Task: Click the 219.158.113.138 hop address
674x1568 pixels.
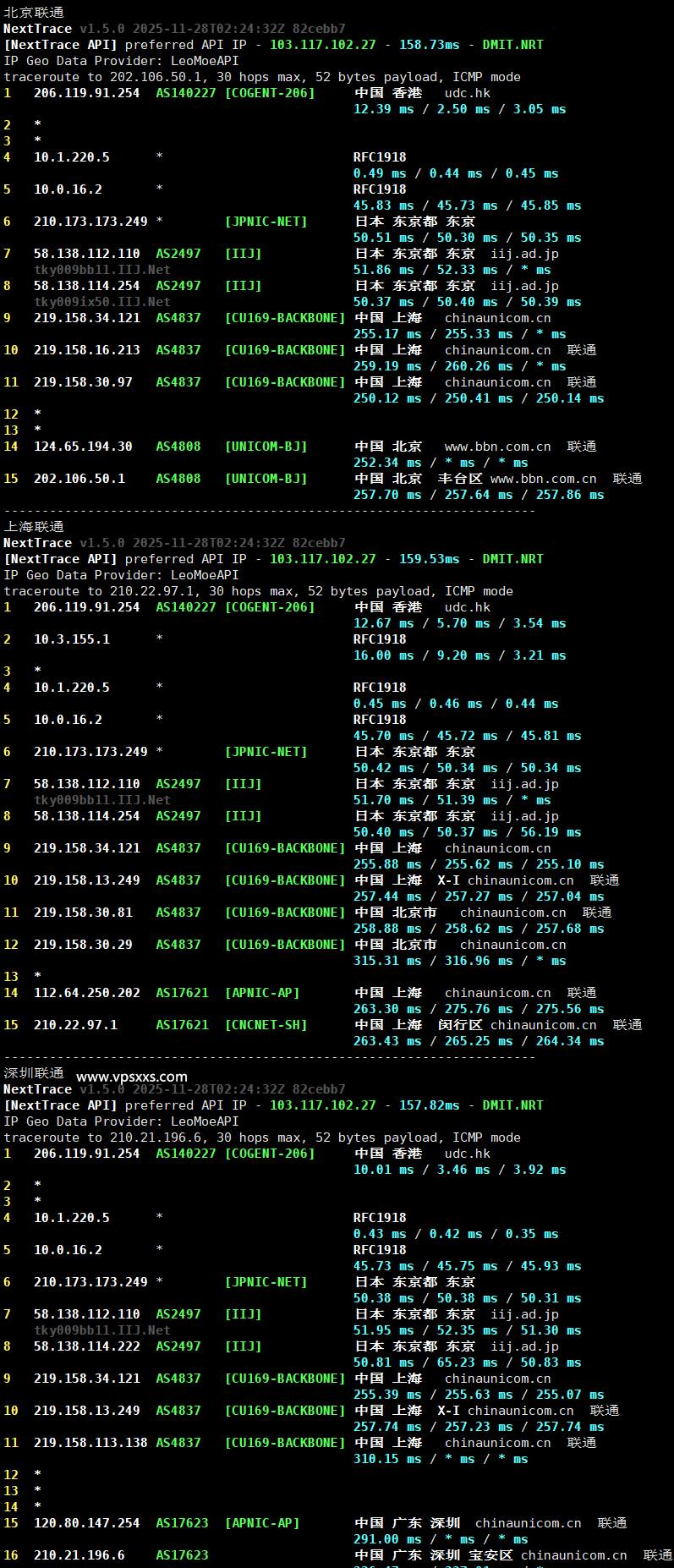Action: (90, 1443)
